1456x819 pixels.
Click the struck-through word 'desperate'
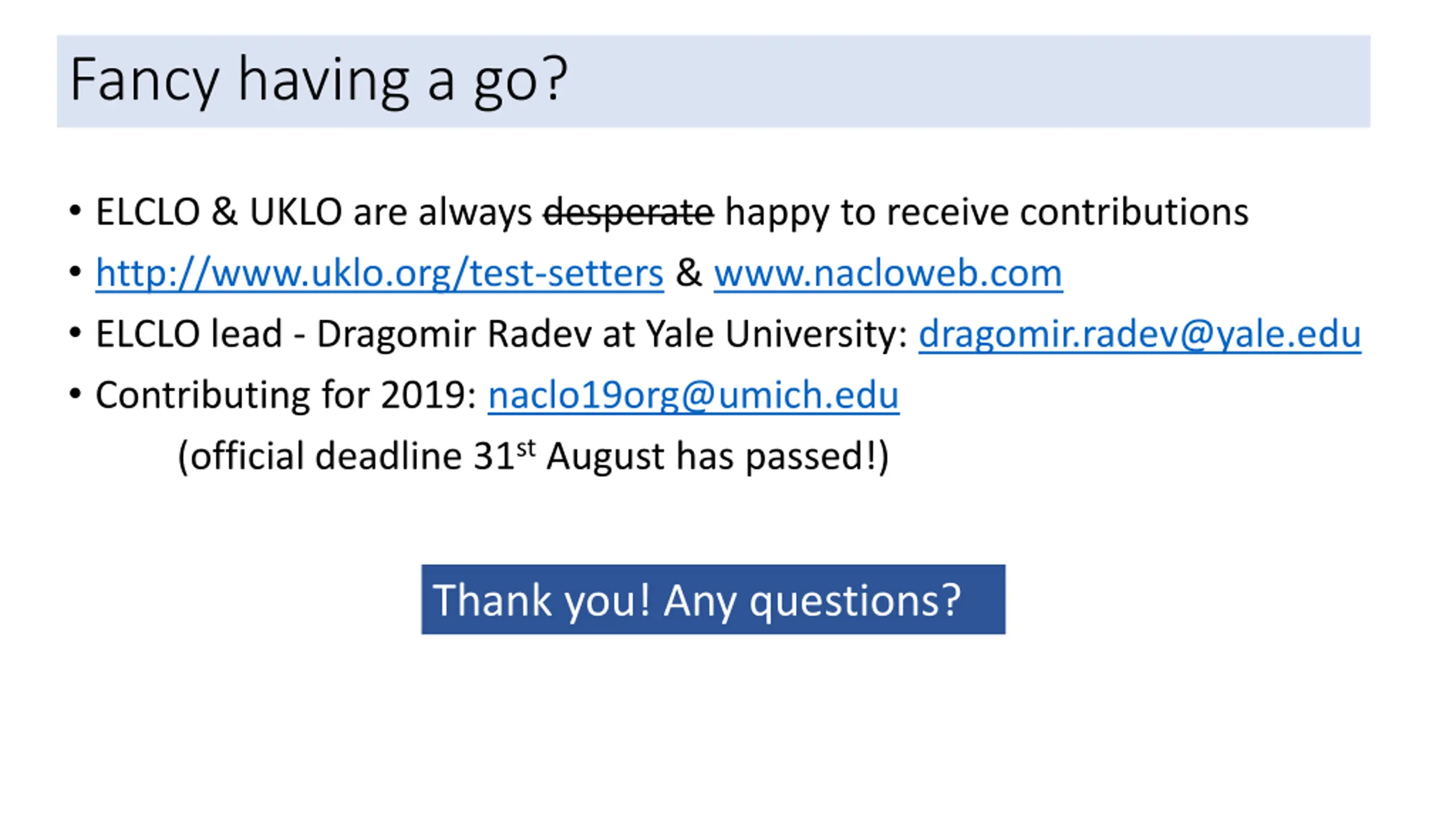[x=628, y=212]
